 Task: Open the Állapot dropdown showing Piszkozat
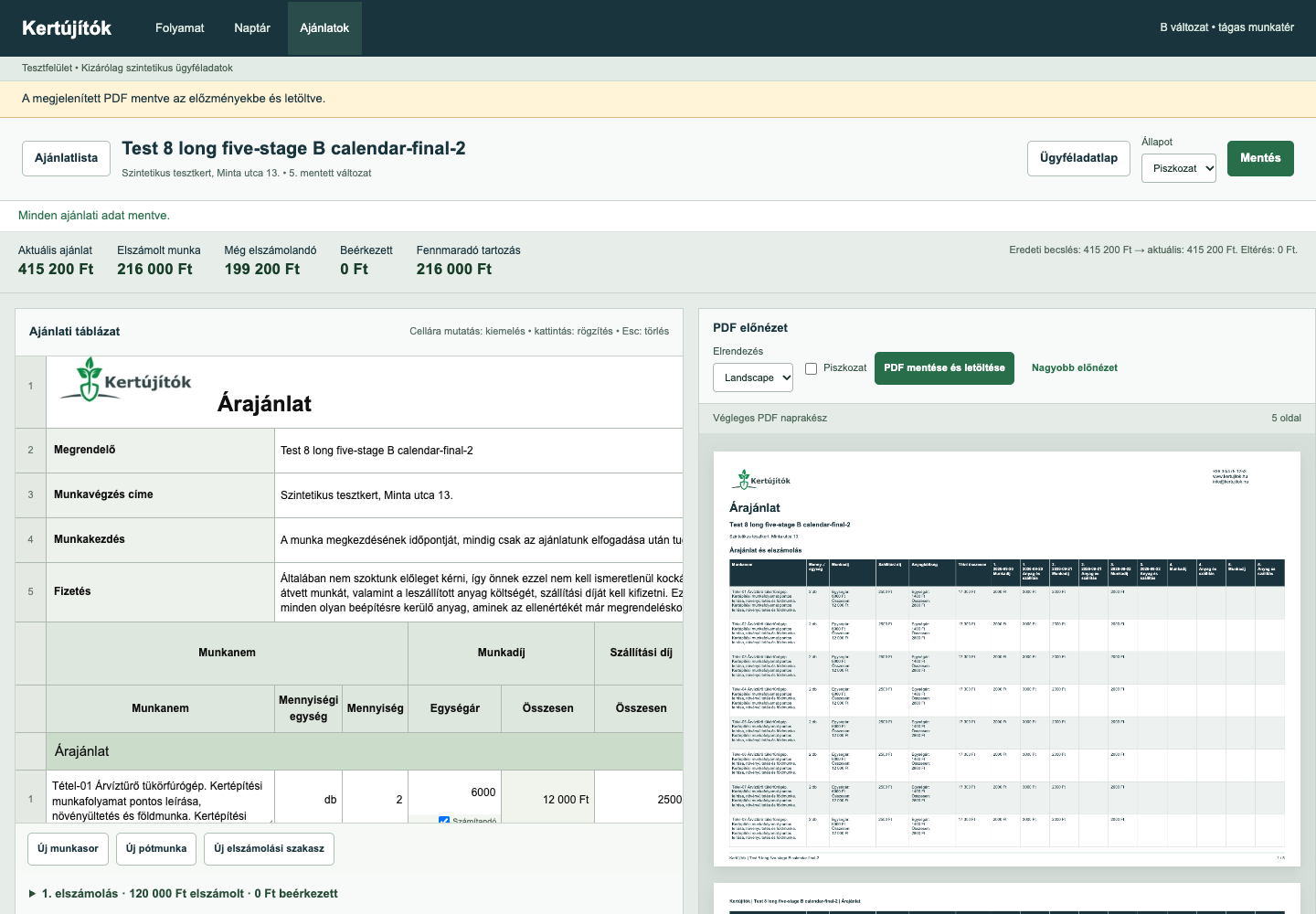pyautogui.click(x=1179, y=168)
